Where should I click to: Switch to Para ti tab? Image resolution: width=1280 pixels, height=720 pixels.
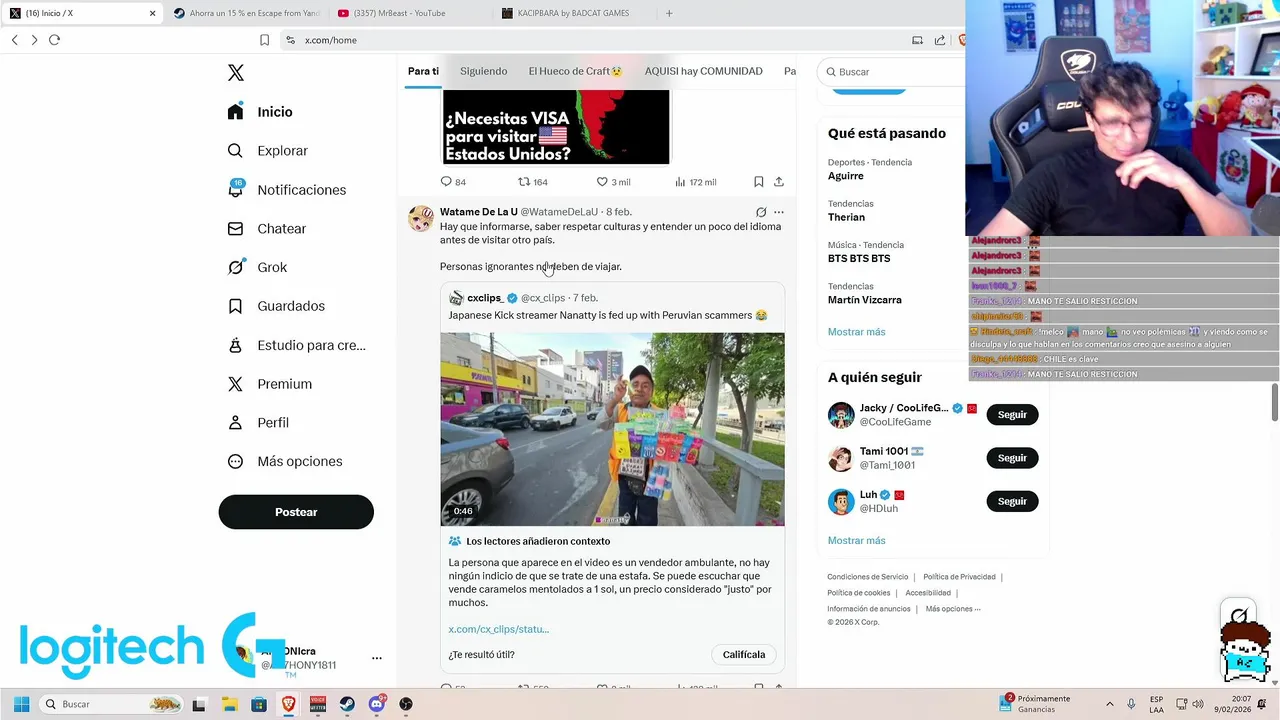[423, 71]
